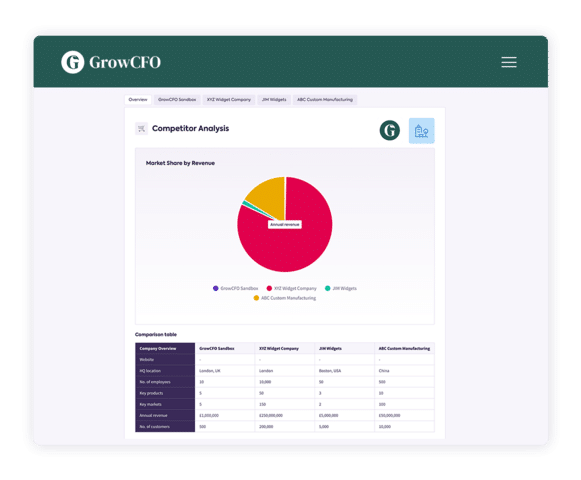Click the round green G company logo
Screen dimensions: 581x480
click(x=389, y=130)
